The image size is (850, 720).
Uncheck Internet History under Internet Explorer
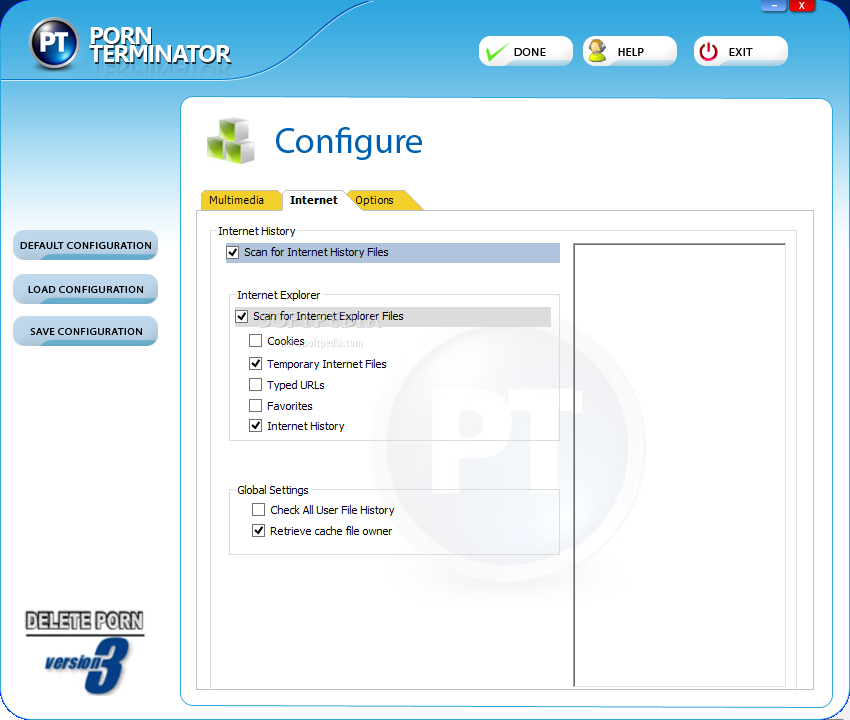point(255,426)
